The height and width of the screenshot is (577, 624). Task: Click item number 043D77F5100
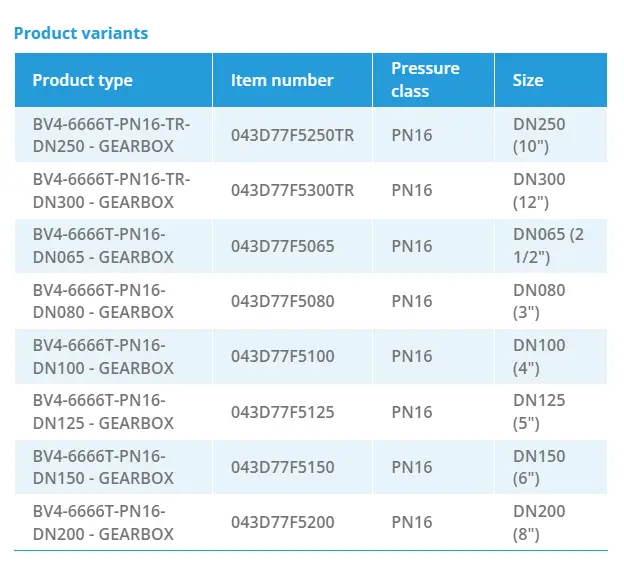coord(282,356)
